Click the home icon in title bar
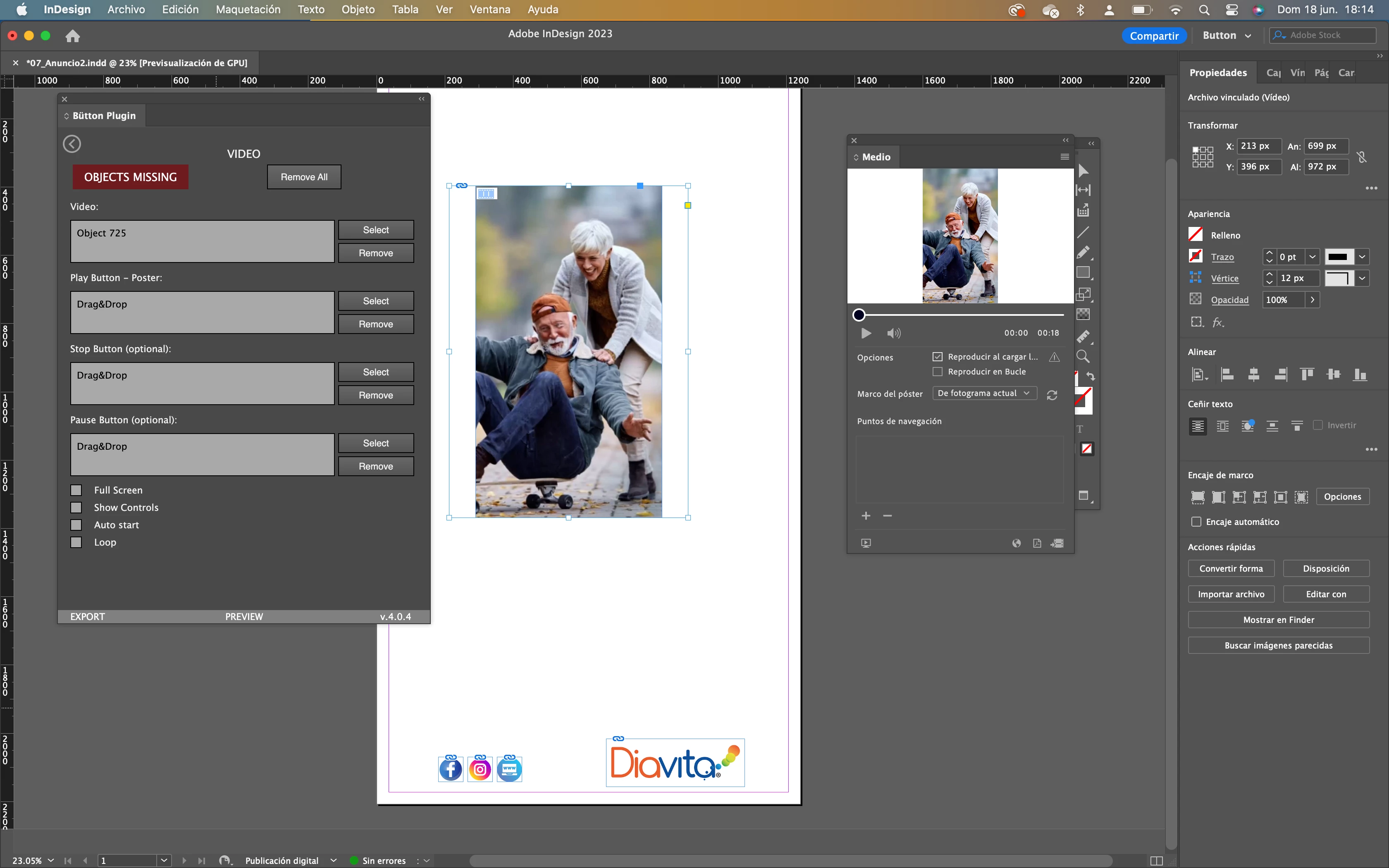The height and width of the screenshot is (868, 1389). click(x=72, y=36)
